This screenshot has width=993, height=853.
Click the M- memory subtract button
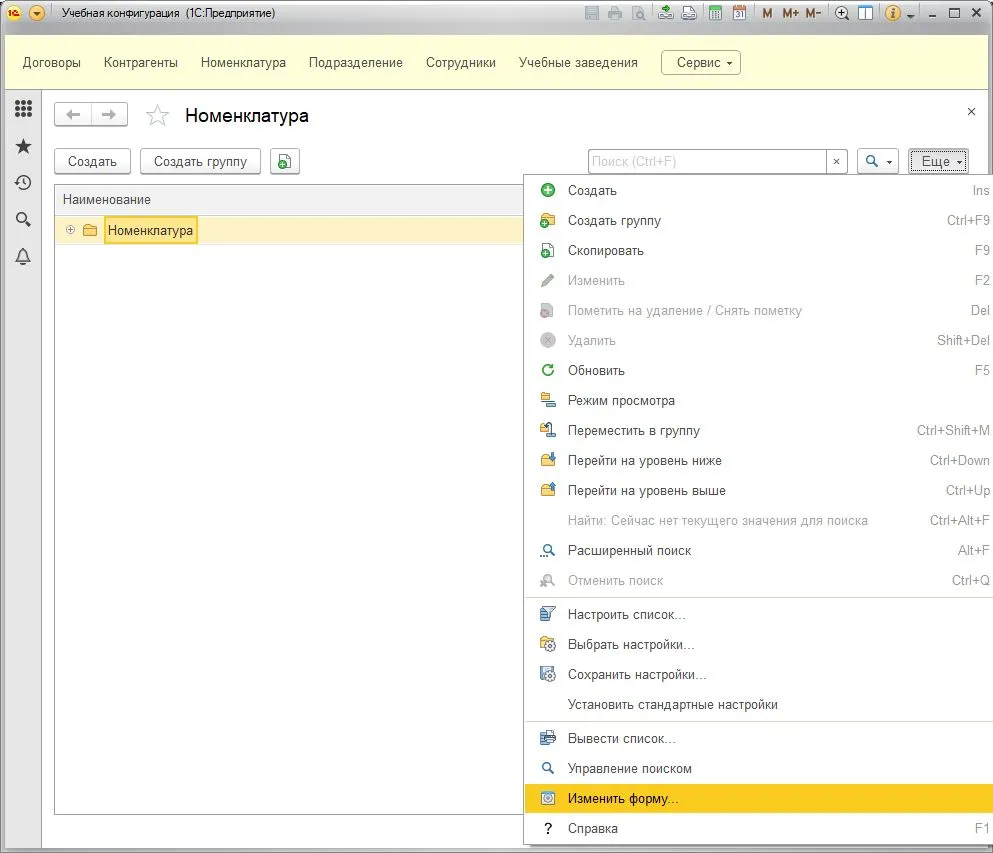point(813,13)
